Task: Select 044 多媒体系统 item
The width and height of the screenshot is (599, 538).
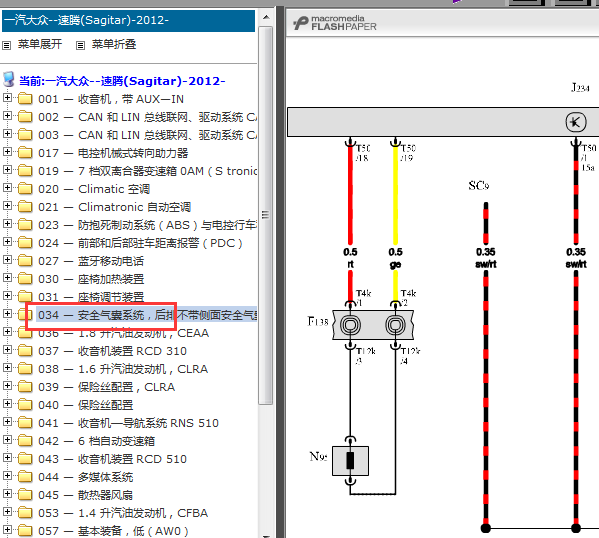Action: (86, 477)
